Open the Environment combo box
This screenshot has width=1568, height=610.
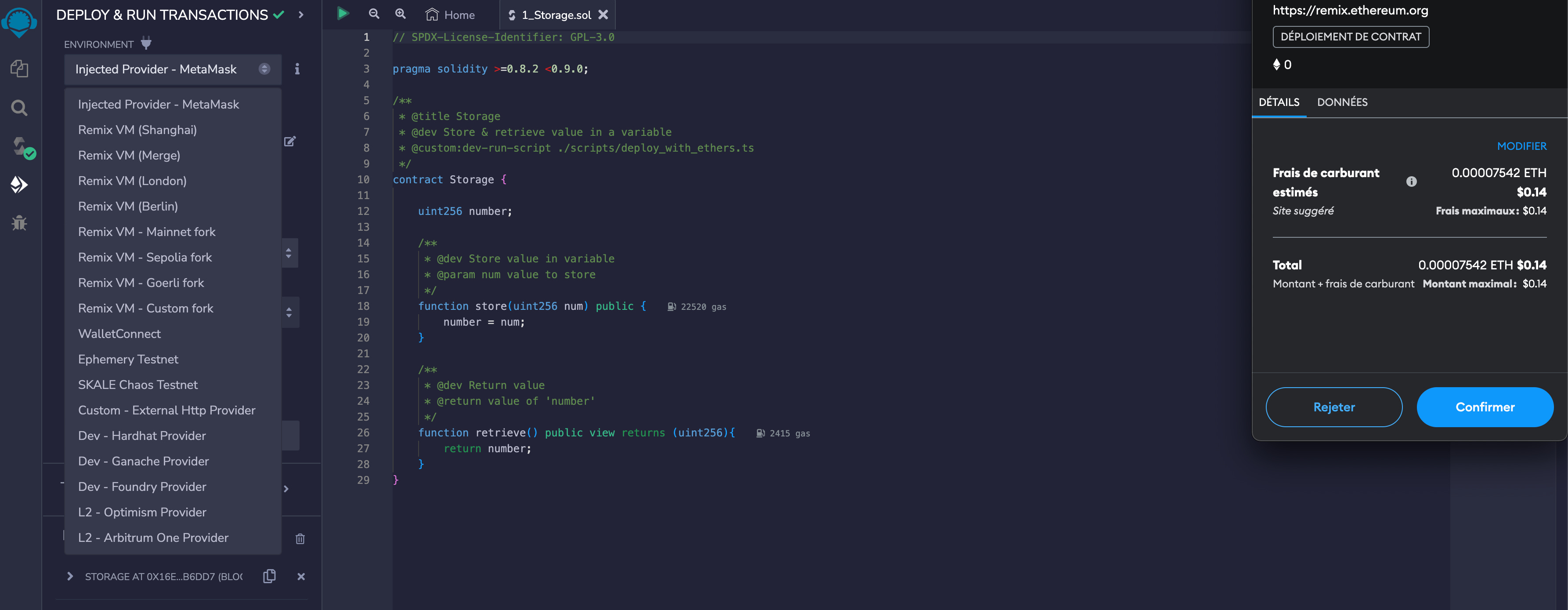pyautogui.click(x=173, y=69)
